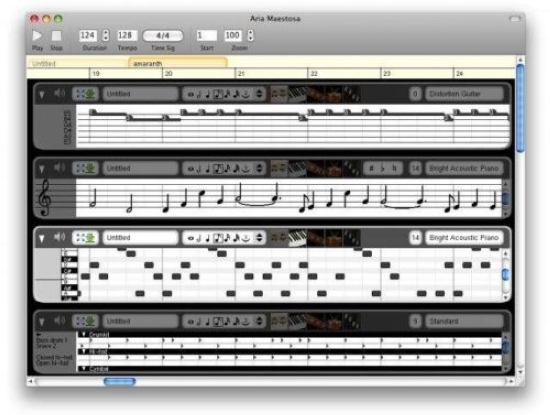Open score editor in the Distortion Guitar track
The image size is (550, 415).
tap(279, 94)
